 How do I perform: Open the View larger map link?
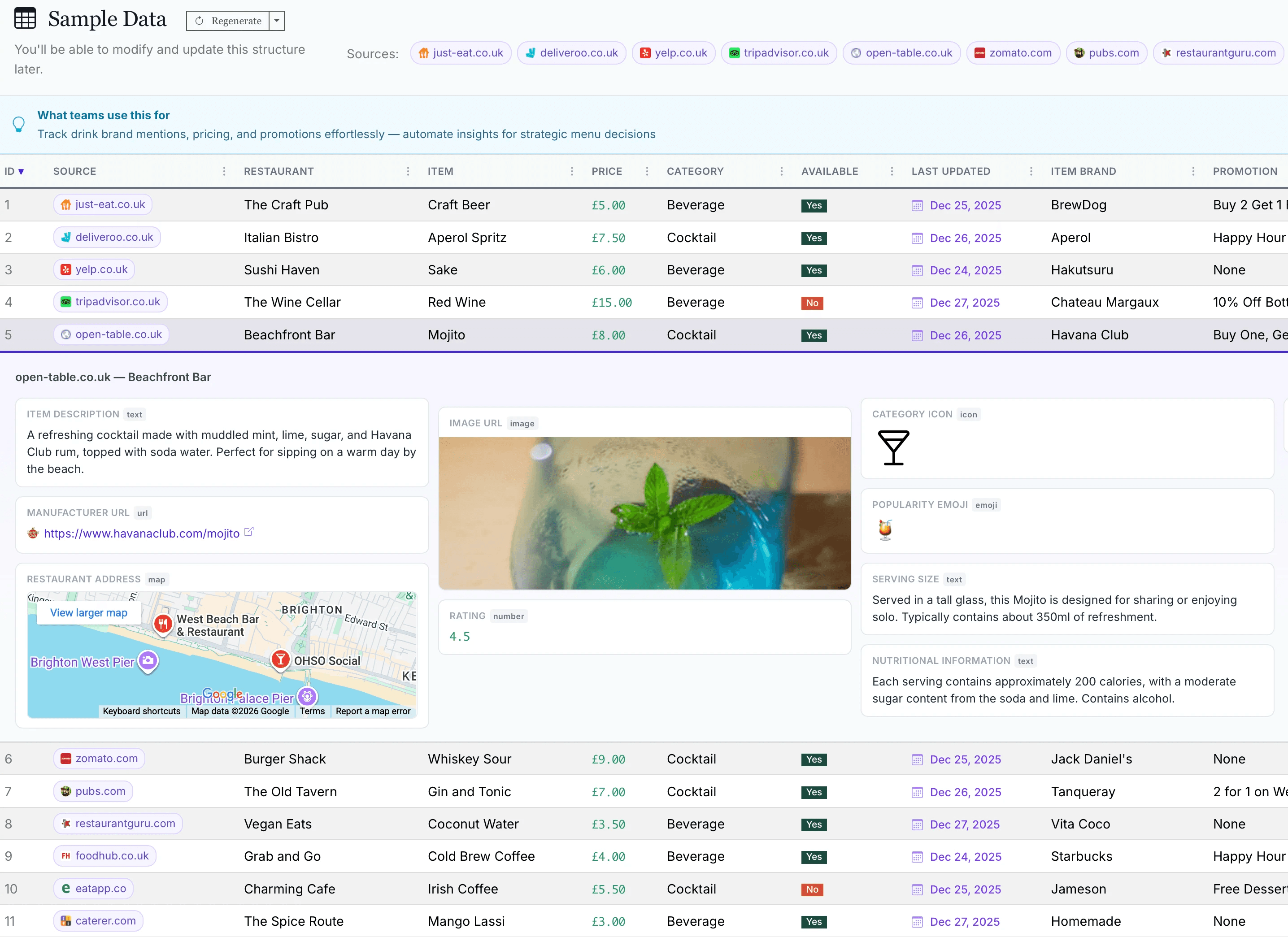(89, 613)
